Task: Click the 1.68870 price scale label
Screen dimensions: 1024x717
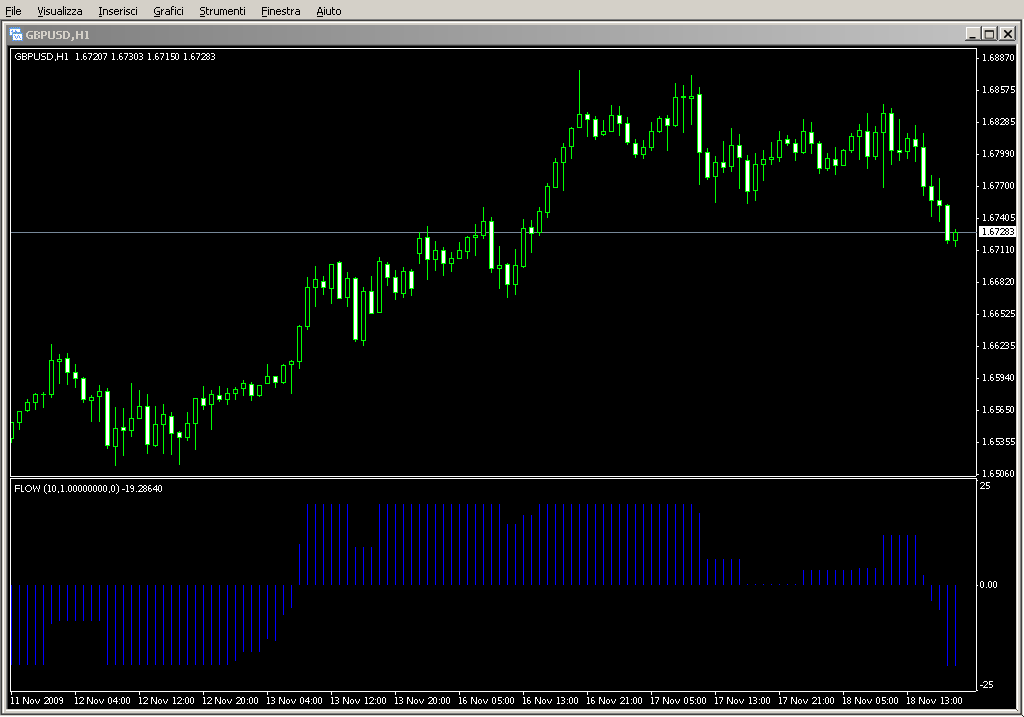Action: (999, 58)
